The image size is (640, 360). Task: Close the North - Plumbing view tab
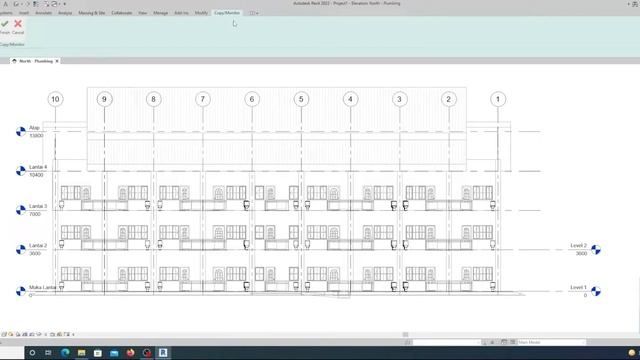(57, 61)
